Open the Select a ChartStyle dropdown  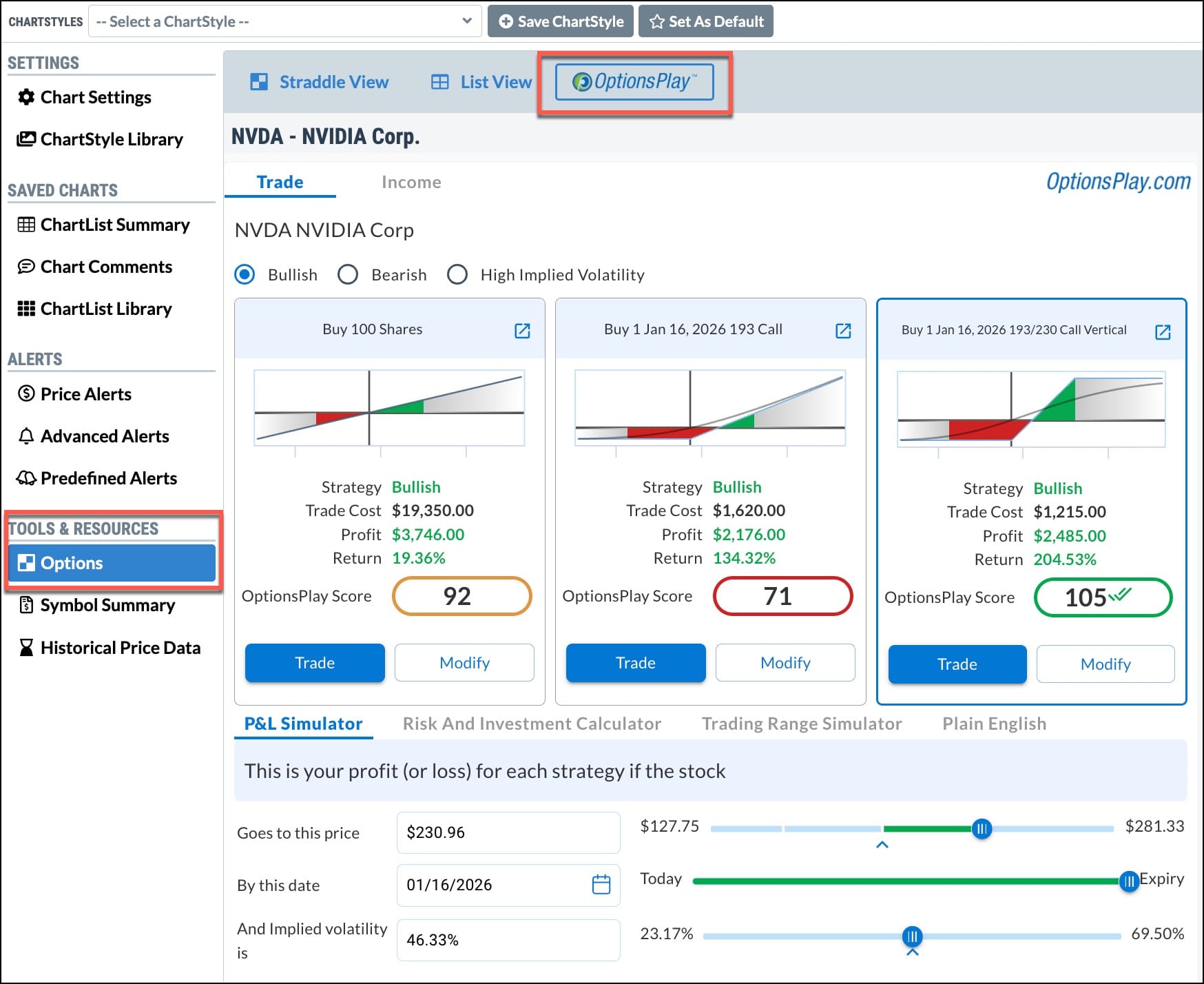(x=284, y=21)
